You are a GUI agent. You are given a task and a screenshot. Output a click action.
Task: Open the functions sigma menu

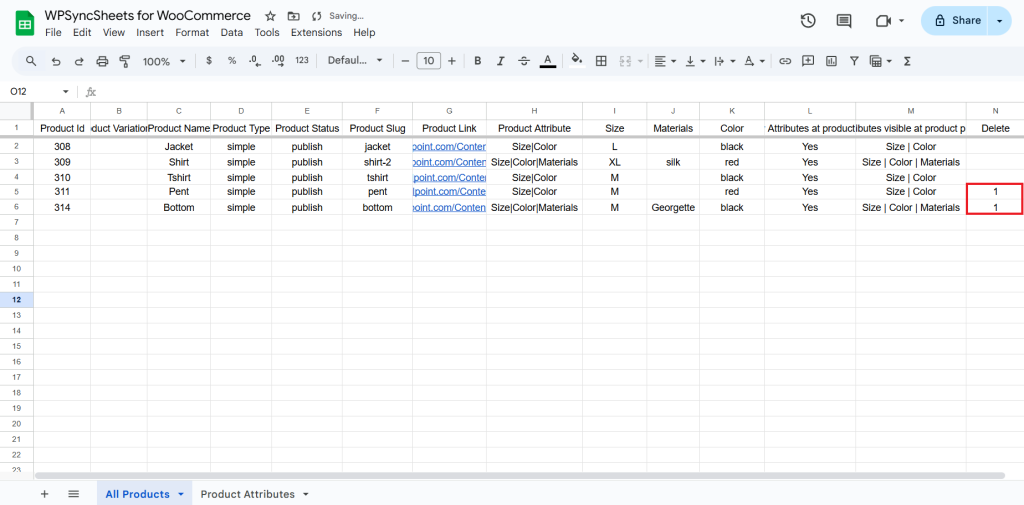tap(907, 61)
